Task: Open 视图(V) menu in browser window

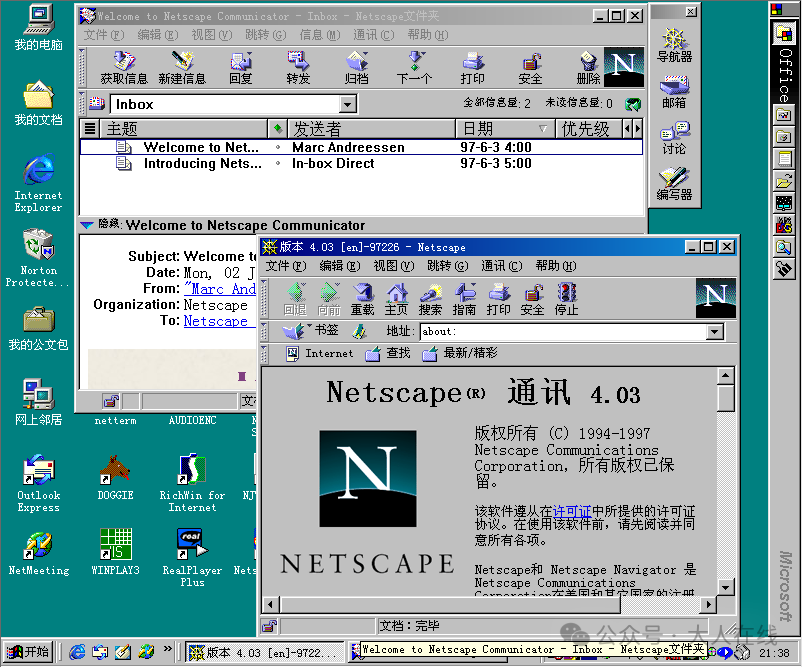Action: tap(394, 266)
